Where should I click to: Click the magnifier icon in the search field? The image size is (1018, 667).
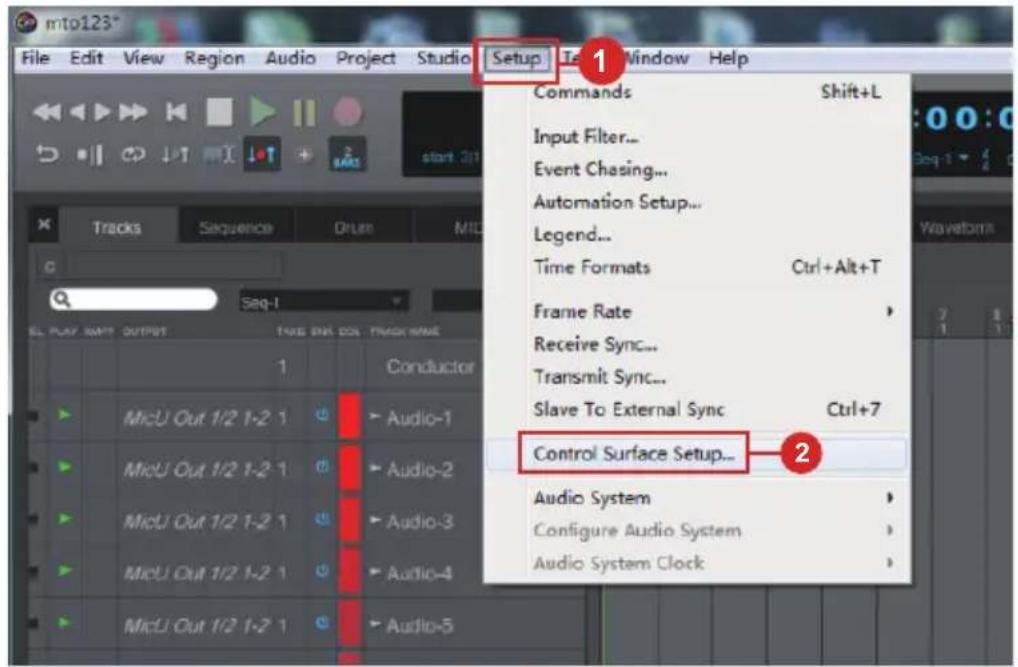coord(61,299)
